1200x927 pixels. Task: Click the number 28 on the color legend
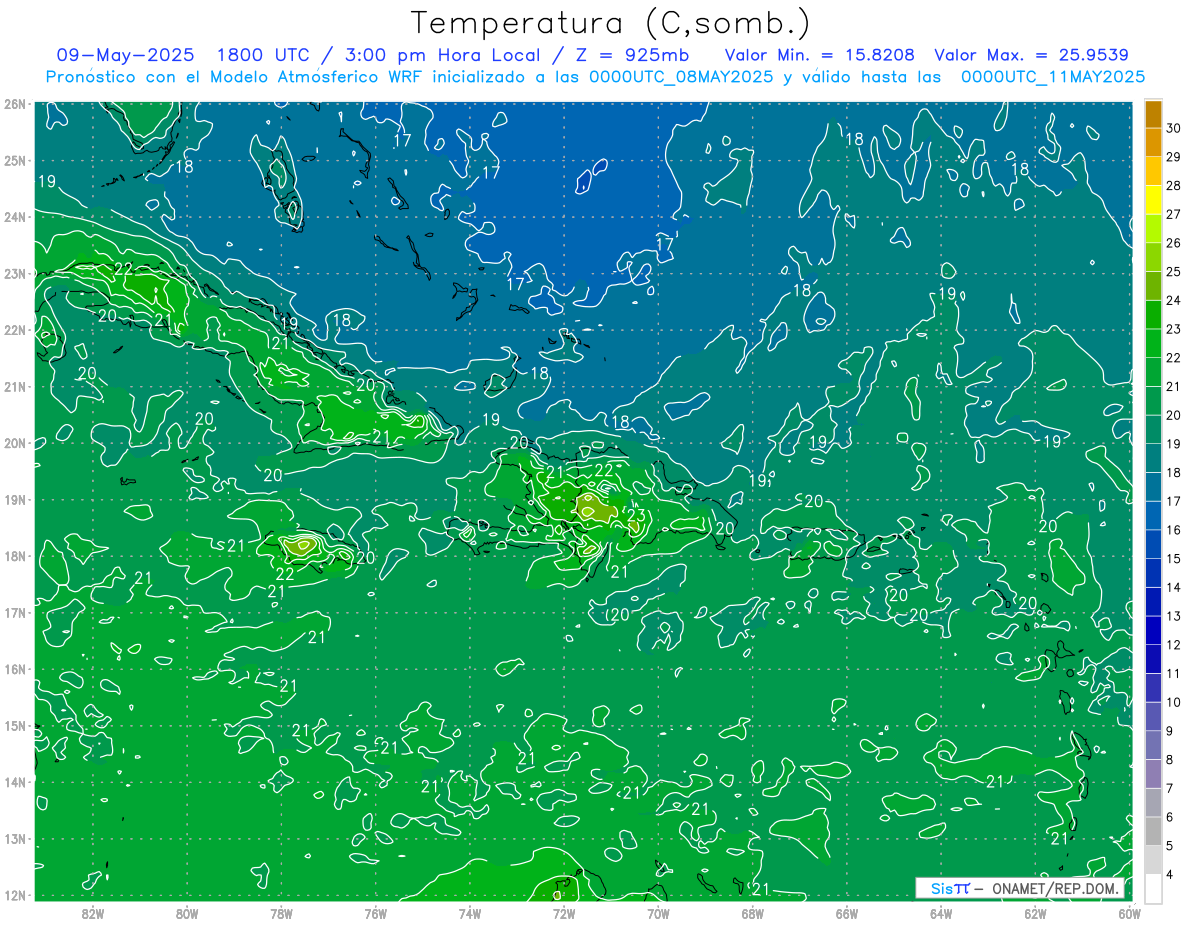(1174, 186)
